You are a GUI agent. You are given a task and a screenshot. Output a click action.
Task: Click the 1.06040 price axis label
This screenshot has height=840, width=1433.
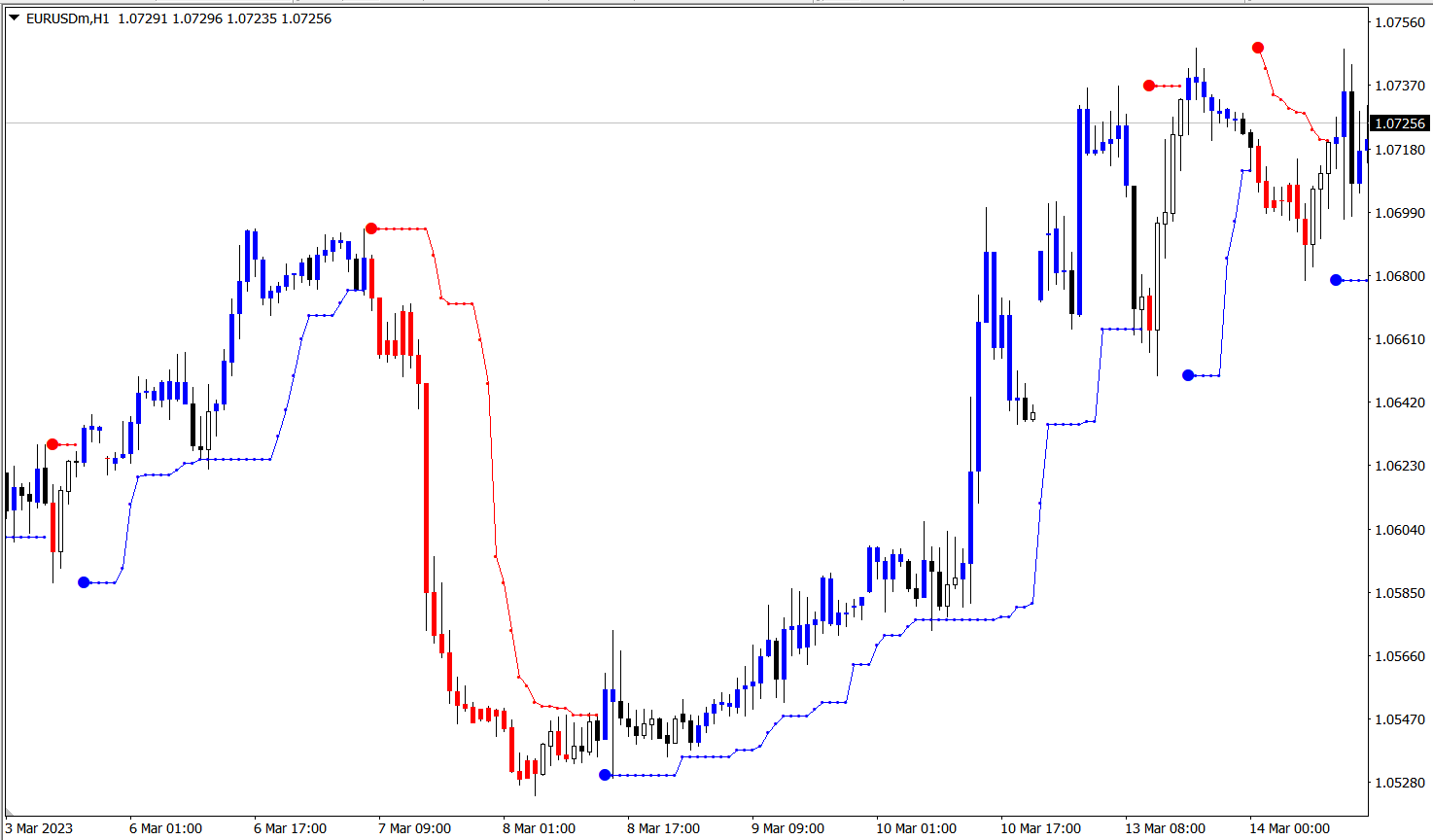[1400, 530]
